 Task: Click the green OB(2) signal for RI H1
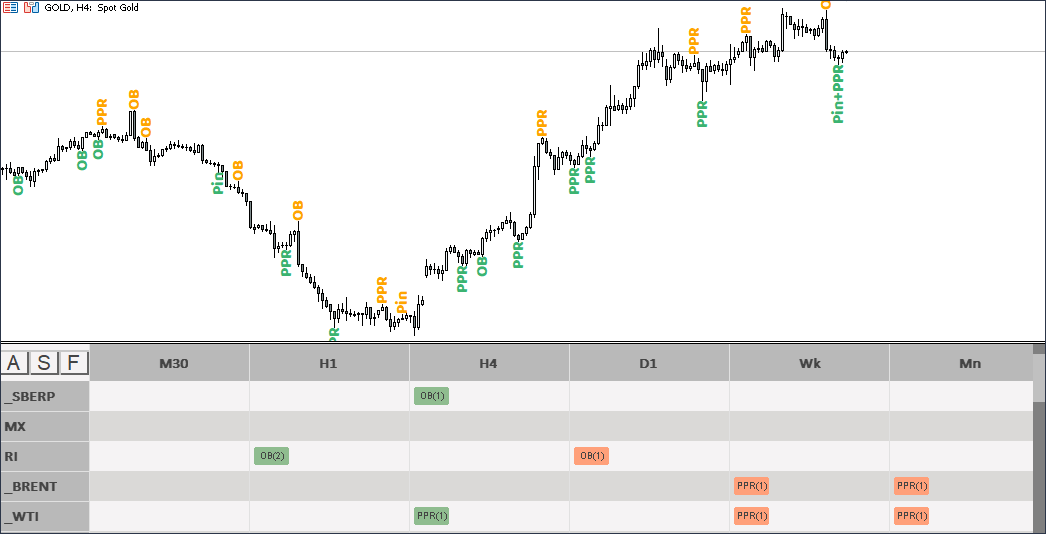click(x=271, y=456)
